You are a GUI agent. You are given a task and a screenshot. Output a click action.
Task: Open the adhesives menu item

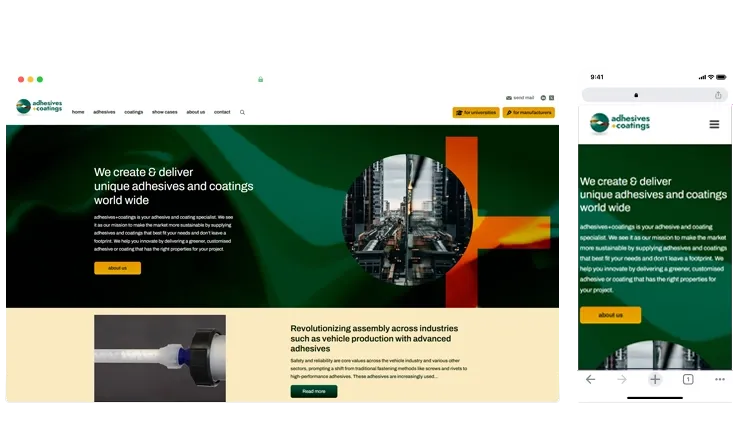[104, 112]
